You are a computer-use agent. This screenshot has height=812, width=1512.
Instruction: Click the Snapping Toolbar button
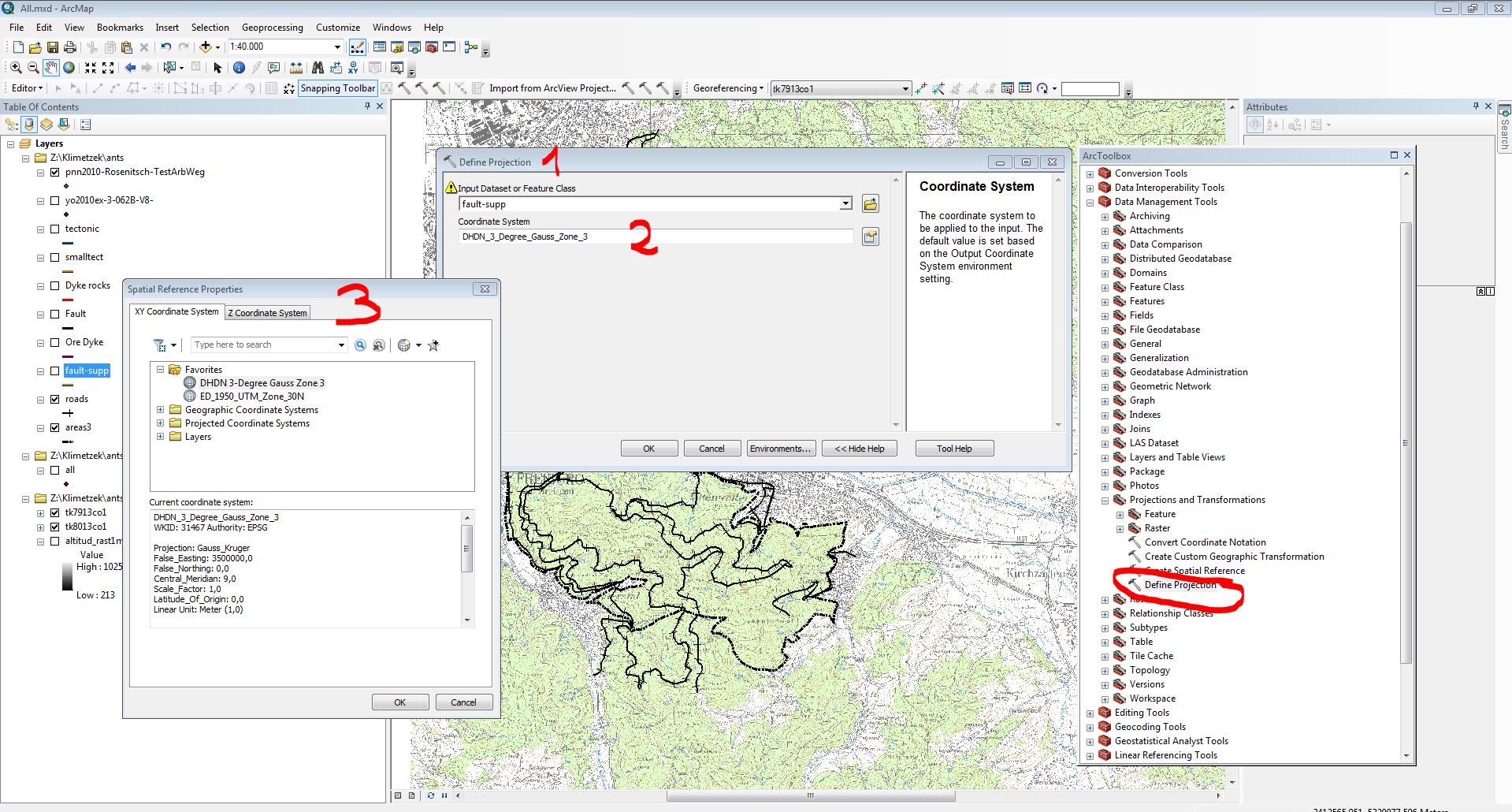point(337,88)
